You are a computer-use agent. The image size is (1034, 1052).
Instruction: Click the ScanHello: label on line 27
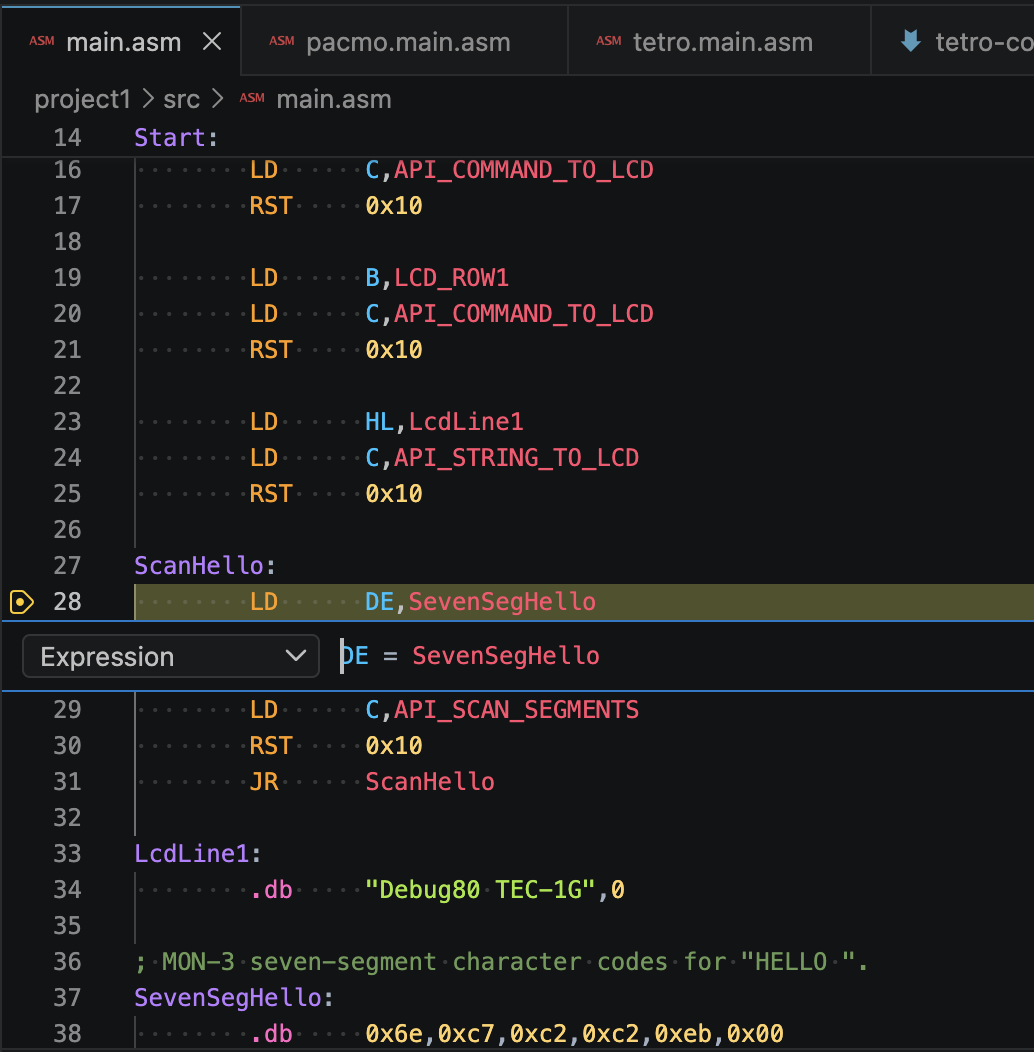(x=205, y=566)
